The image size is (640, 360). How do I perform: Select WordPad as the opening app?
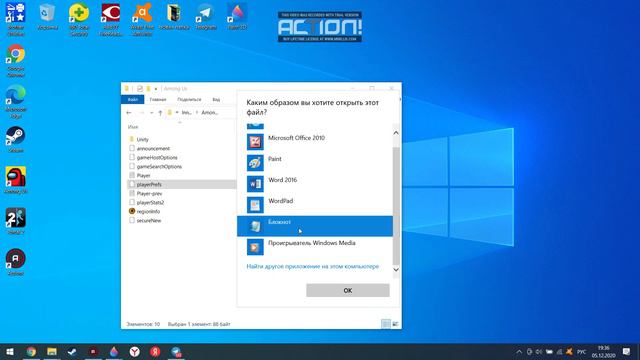[x=315, y=204]
